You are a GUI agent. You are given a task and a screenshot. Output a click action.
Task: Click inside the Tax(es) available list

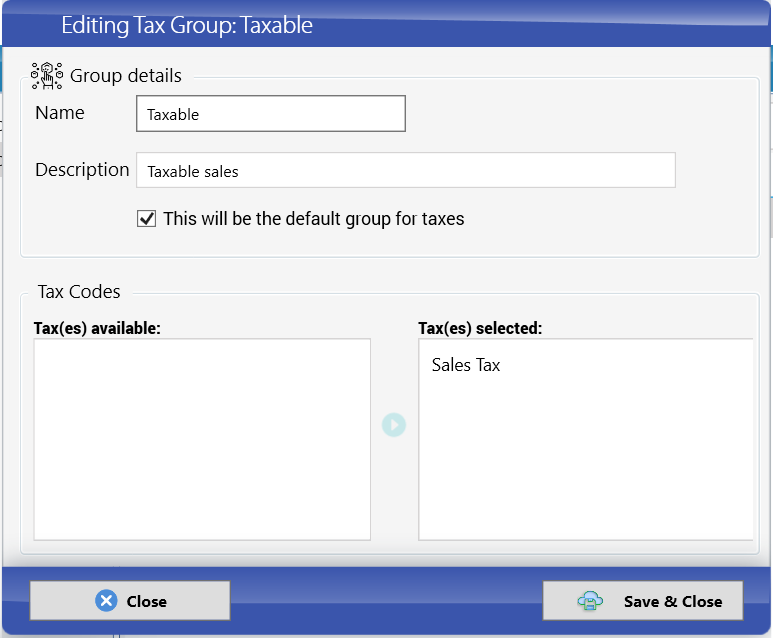[202, 439]
